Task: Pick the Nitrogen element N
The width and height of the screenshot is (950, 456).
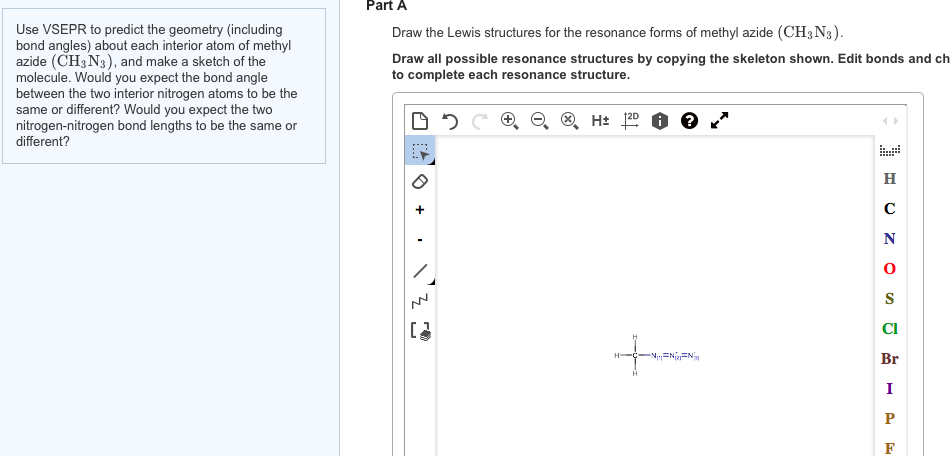Action: [x=889, y=239]
